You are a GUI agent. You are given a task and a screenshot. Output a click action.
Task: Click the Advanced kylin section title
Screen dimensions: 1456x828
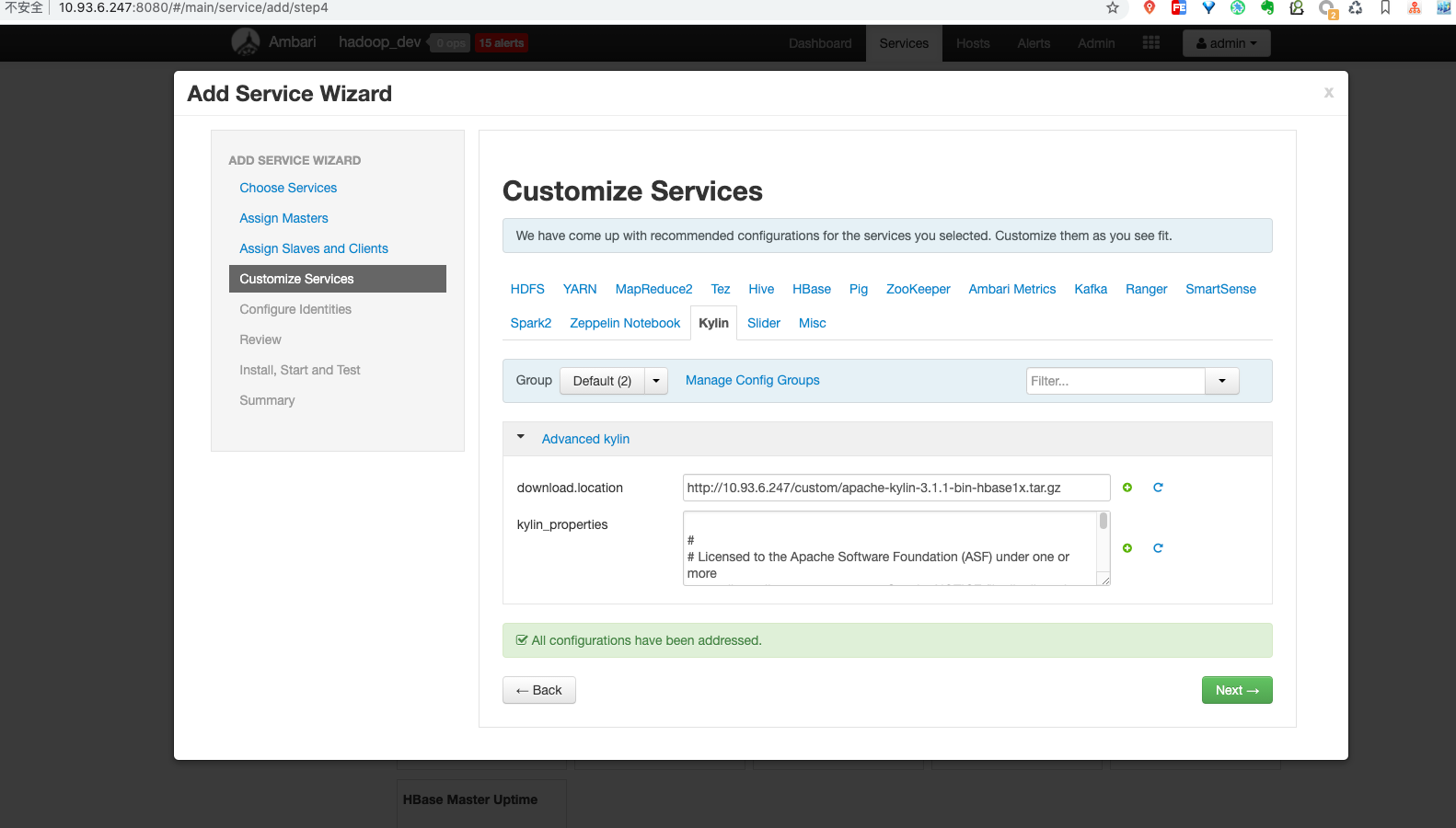coord(585,439)
